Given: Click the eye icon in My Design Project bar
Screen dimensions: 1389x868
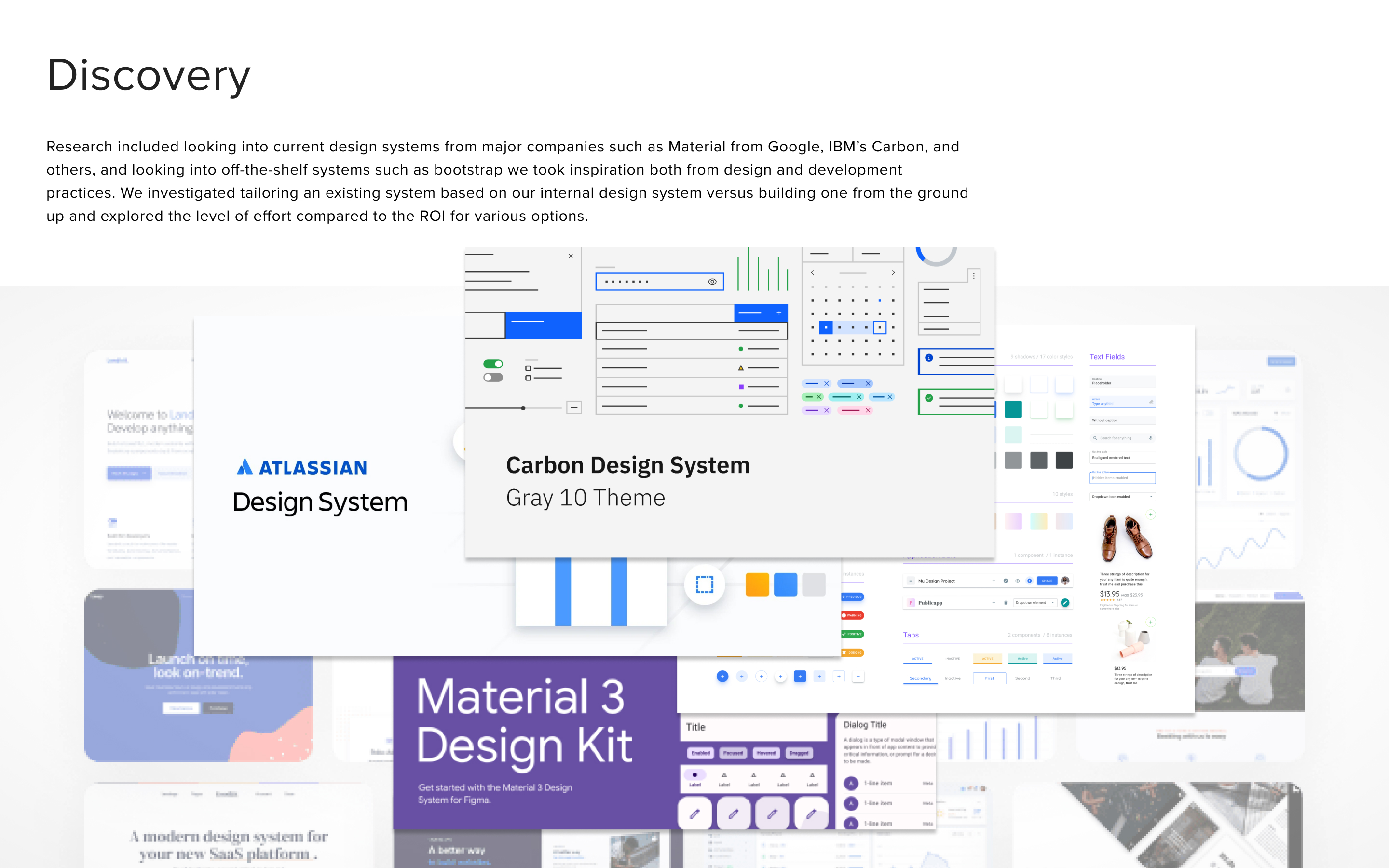Looking at the screenshot, I should pyautogui.click(x=1018, y=581).
